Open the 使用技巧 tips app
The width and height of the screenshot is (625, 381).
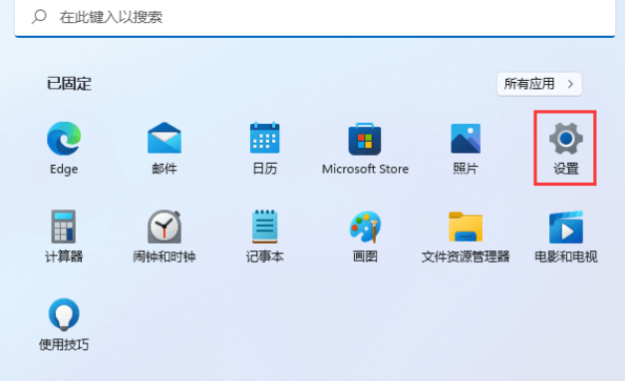click(64, 314)
